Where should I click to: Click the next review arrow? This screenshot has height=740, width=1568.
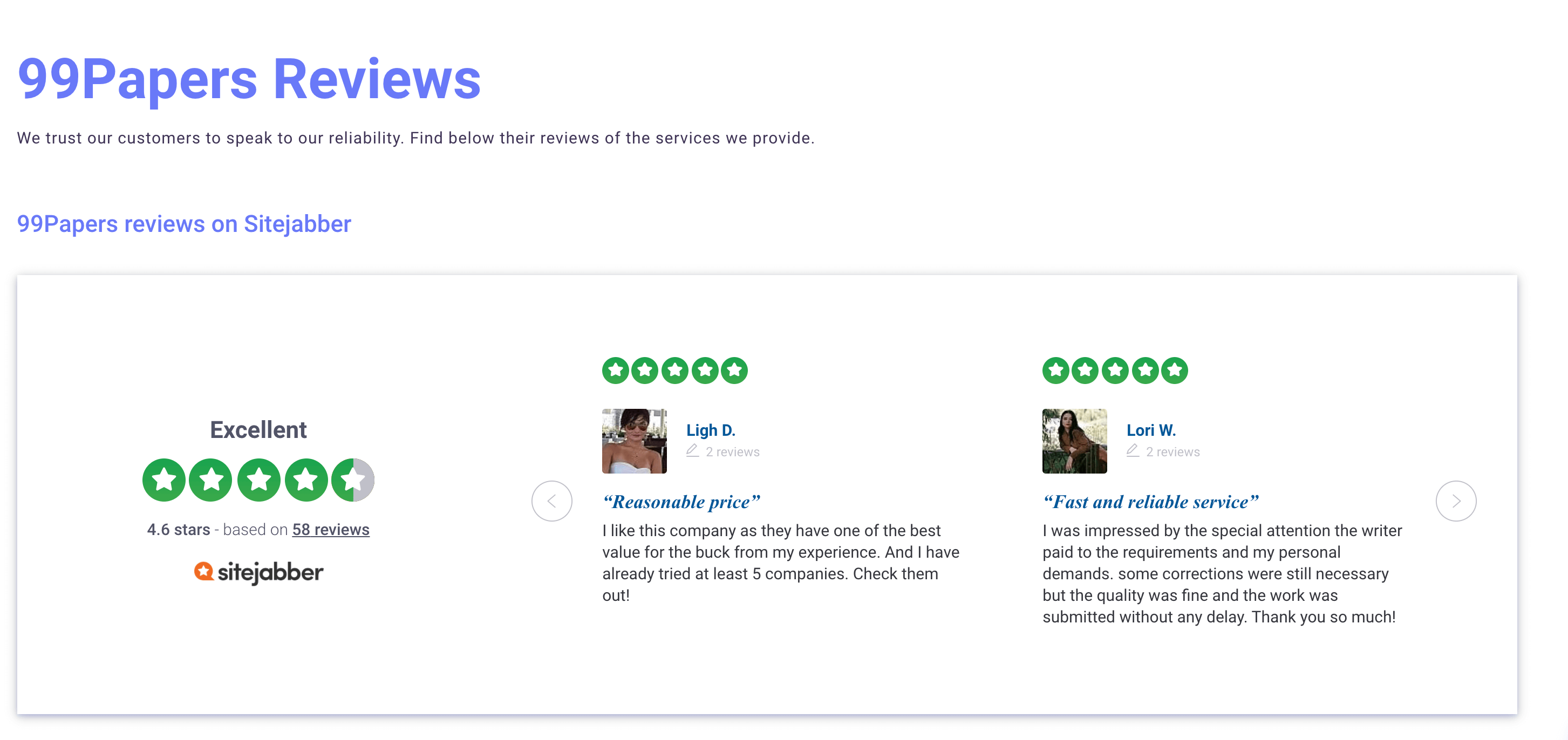pos(1455,501)
